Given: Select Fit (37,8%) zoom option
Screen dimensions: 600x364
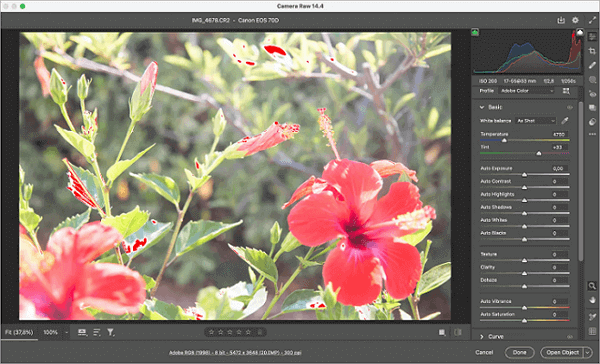Looking at the screenshot, I should click(x=19, y=332).
